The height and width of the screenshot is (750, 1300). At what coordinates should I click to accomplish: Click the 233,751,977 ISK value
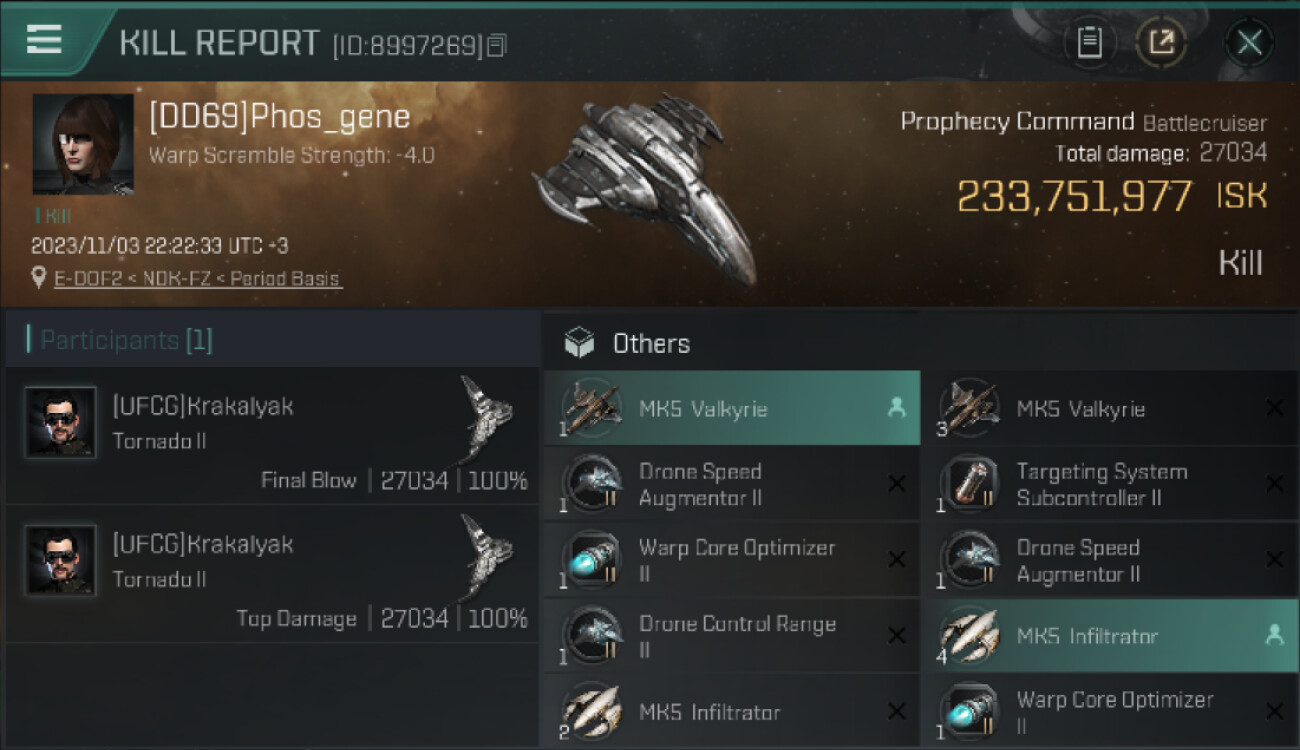point(1074,196)
